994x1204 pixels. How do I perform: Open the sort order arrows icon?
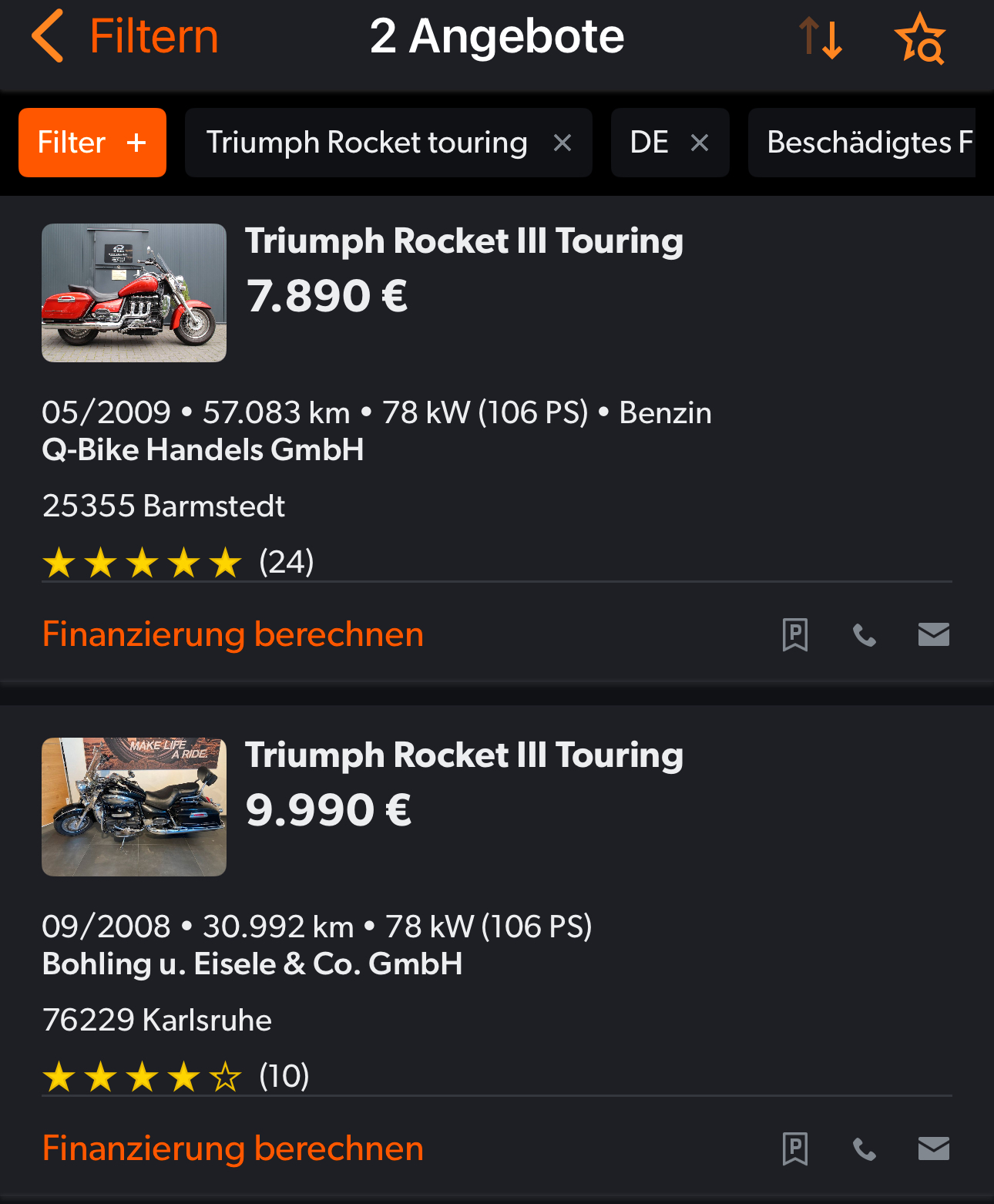(x=820, y=38)
